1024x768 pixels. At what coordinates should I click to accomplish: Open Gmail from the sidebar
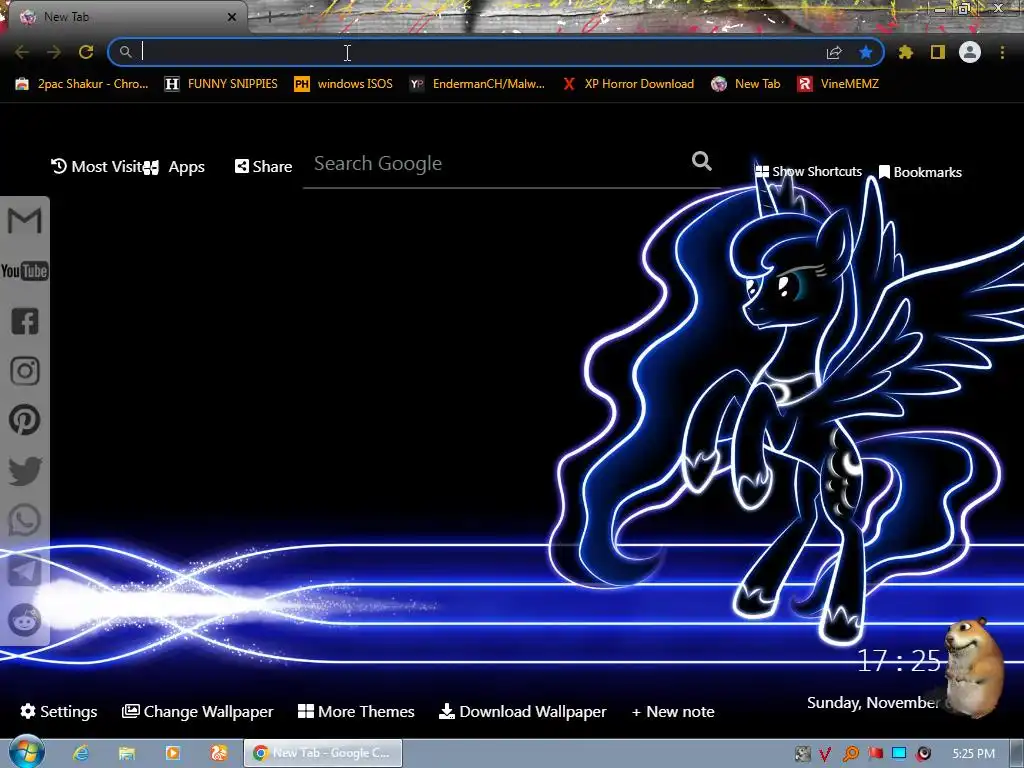[25, 221]
